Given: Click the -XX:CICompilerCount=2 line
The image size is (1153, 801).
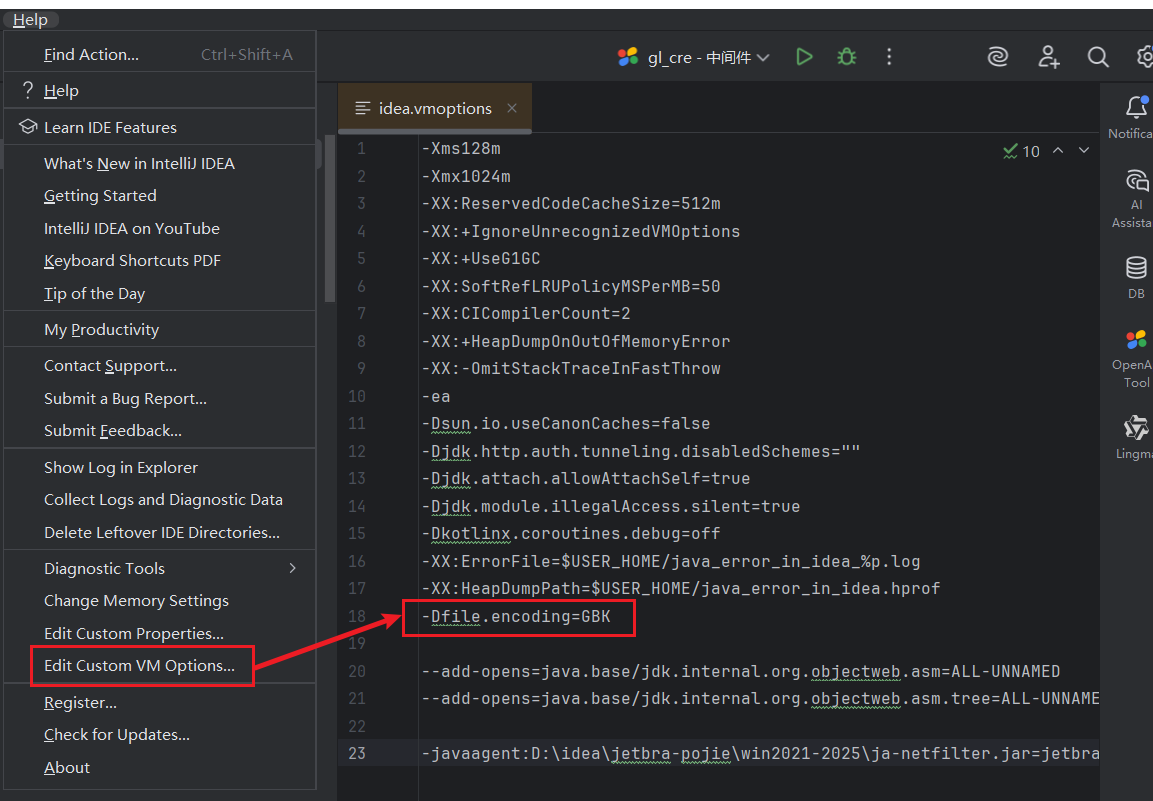Looking at the screenshot, I should coord(526,314).
